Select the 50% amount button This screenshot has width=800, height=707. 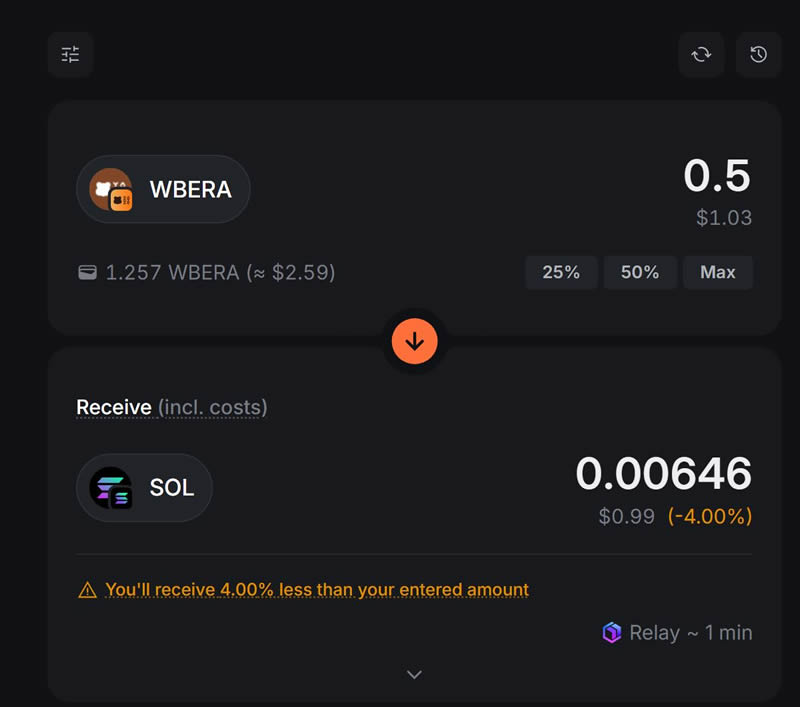point(639,272)
